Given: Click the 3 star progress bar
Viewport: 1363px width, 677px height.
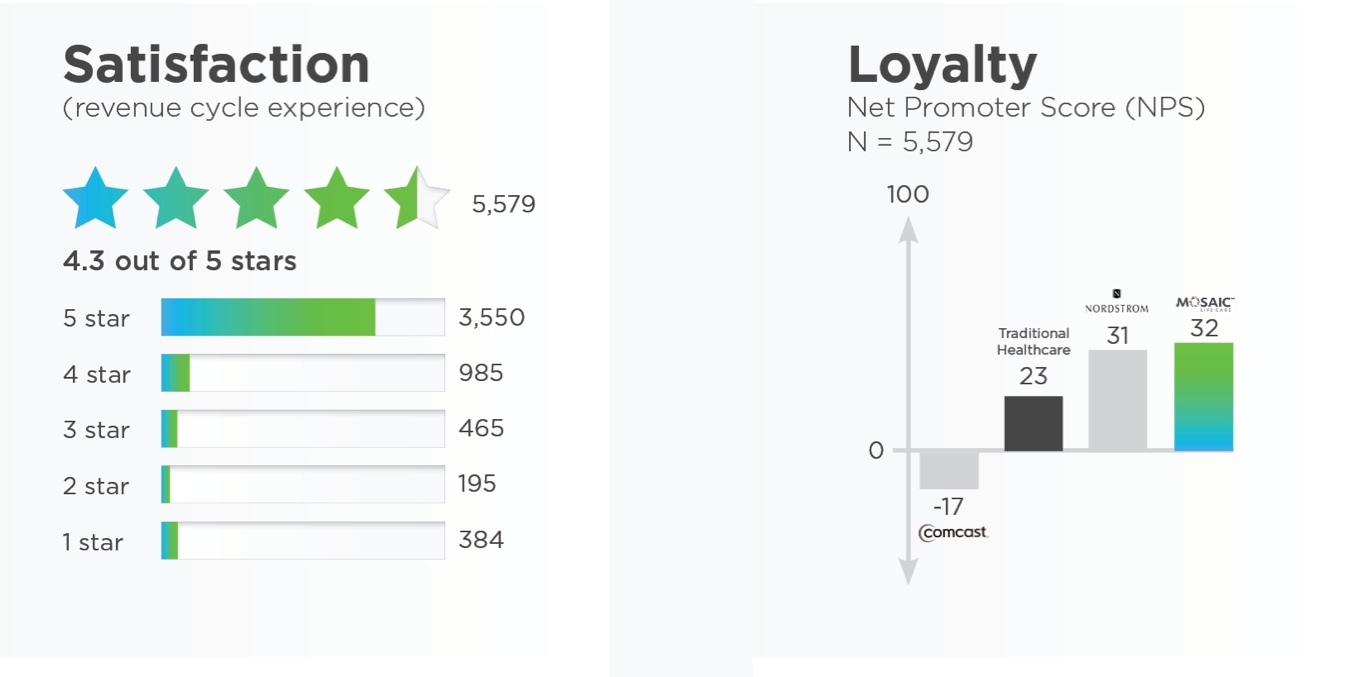Looking at the screenshot, I should point(302,429).
